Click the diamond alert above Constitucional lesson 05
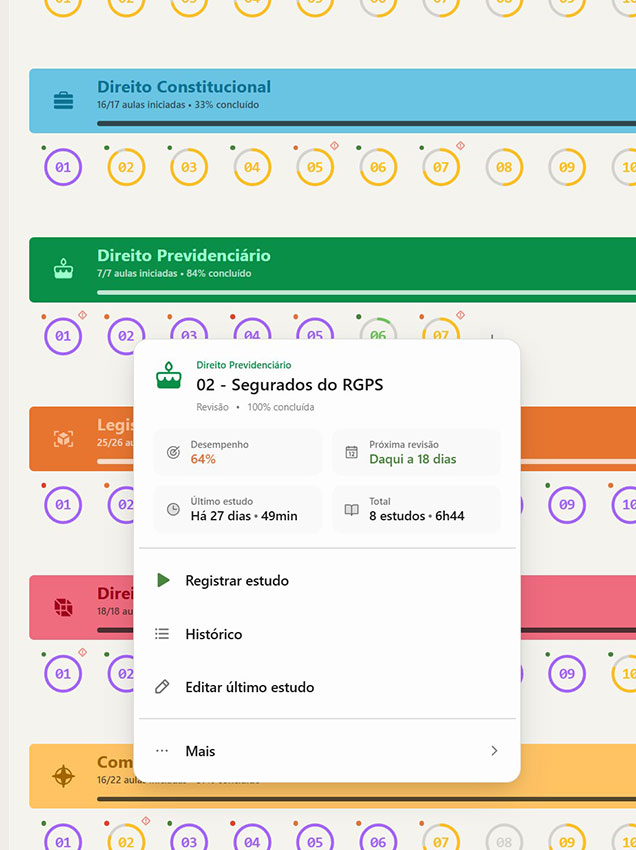The image size is (636, 850). 335,145
